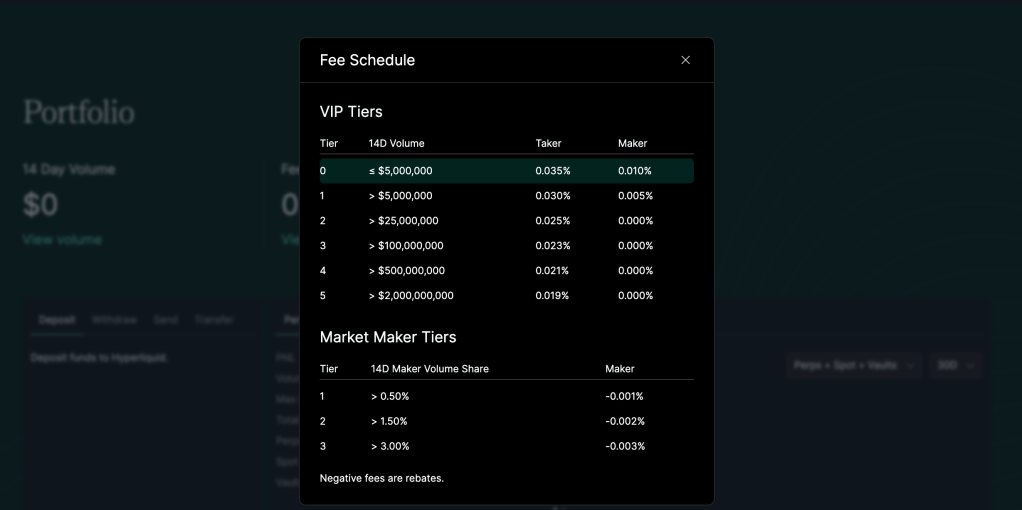Open the Send tab

pos(166,320)
